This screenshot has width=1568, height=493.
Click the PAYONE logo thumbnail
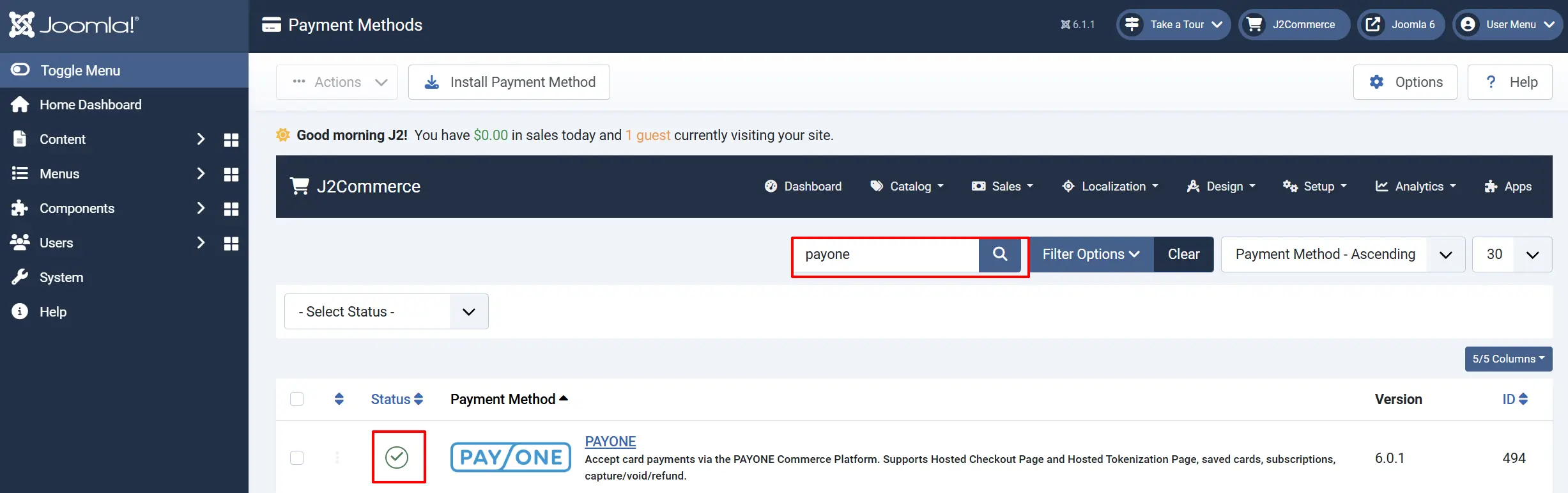coord(511,457)
